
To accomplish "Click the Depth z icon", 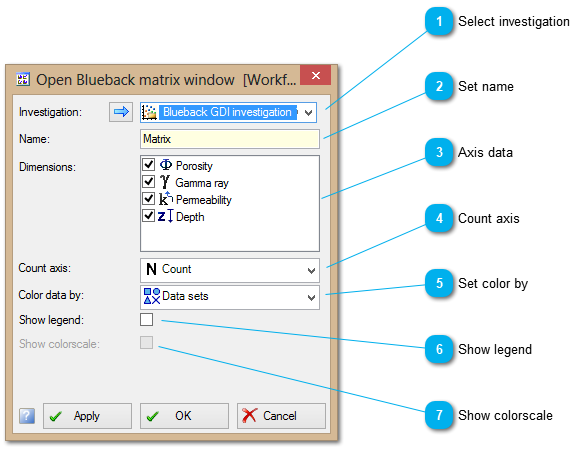I will click(x=165, y=216).
